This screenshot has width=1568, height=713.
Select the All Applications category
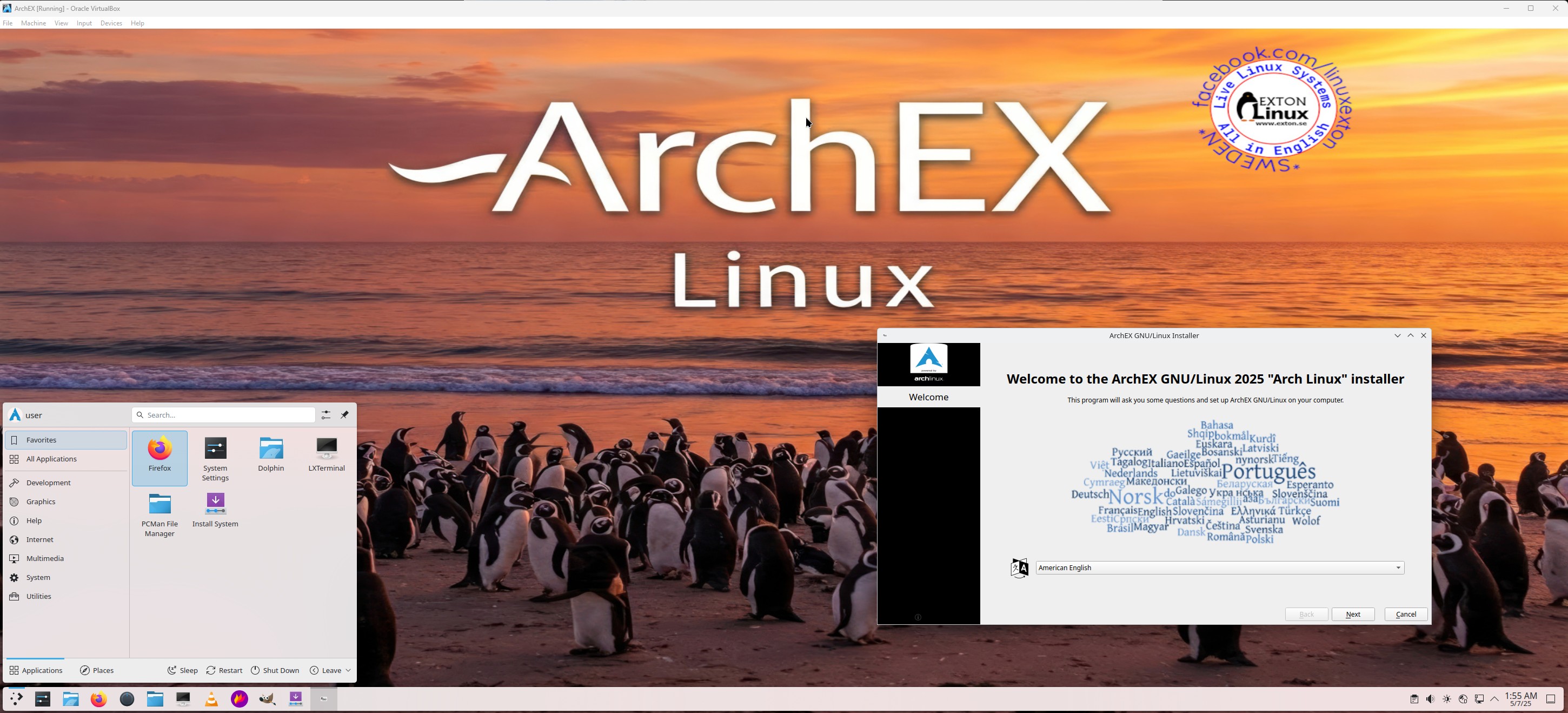click(x=66, y=459)
